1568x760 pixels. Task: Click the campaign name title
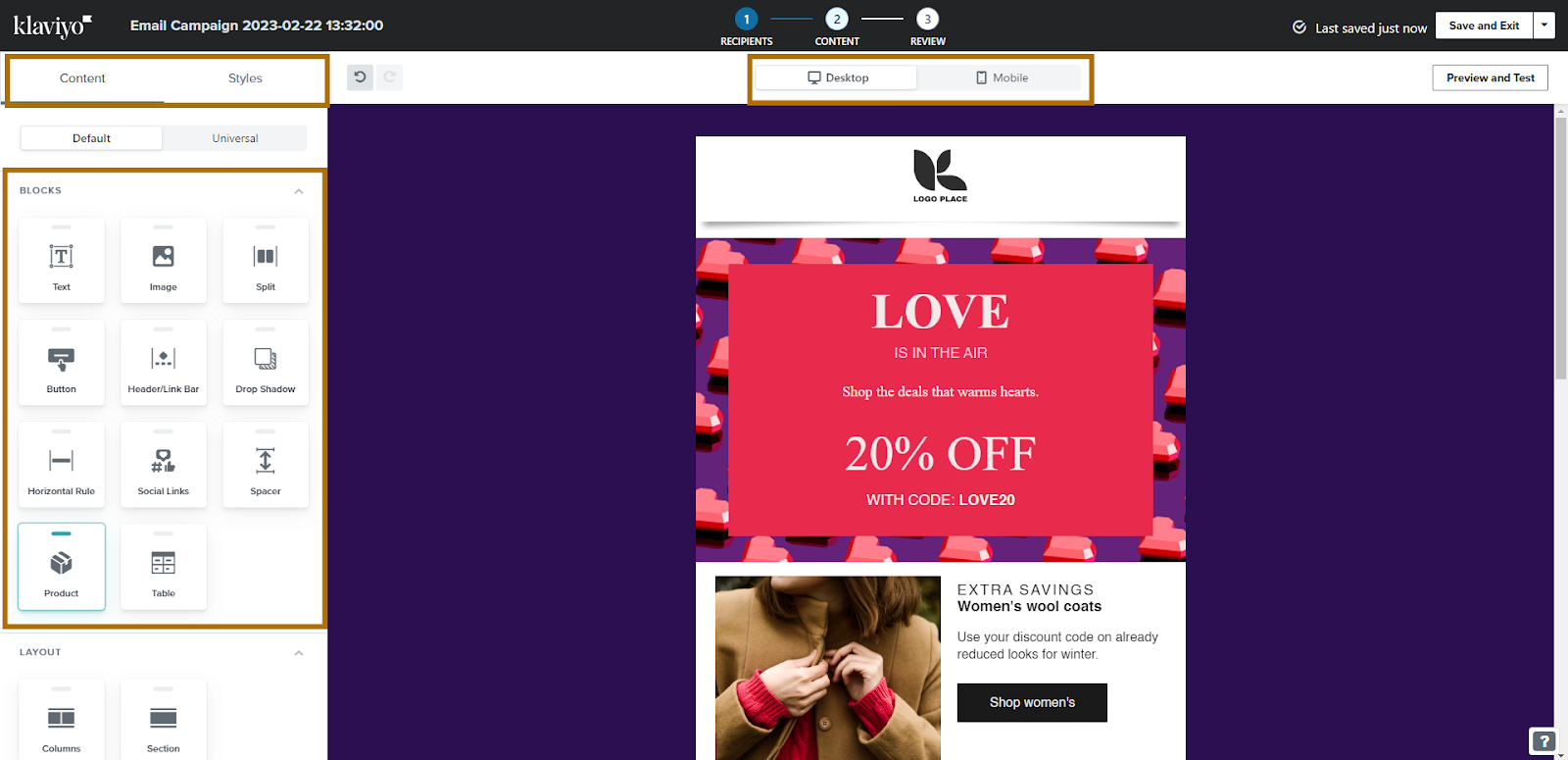(x=257, y=25)
